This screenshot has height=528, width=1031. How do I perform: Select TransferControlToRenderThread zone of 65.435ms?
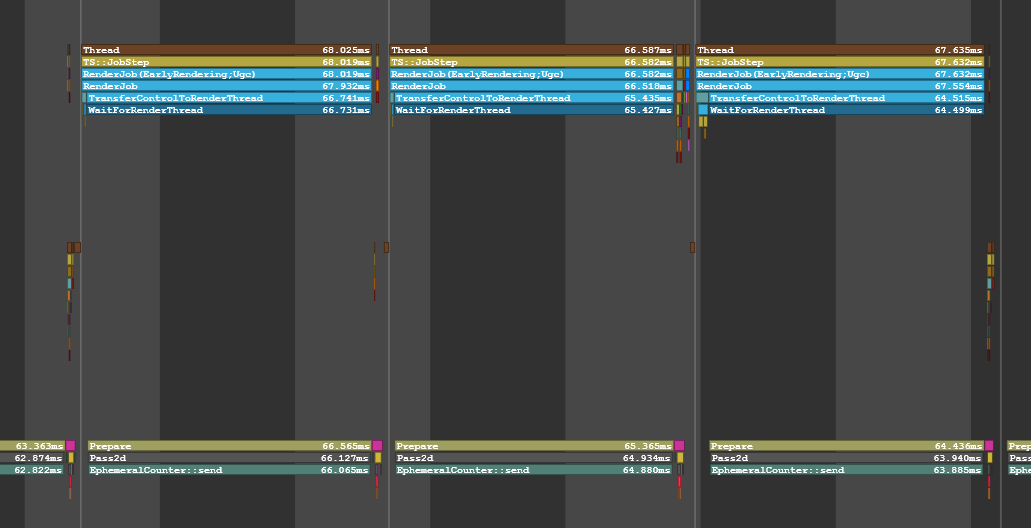(535, 98)
